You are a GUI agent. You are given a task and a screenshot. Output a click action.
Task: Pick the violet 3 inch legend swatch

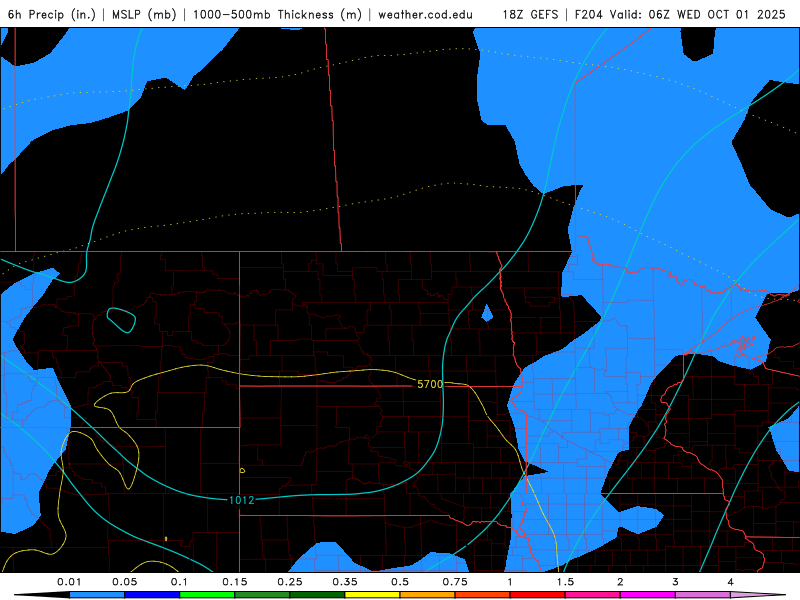tap(703, 595)
